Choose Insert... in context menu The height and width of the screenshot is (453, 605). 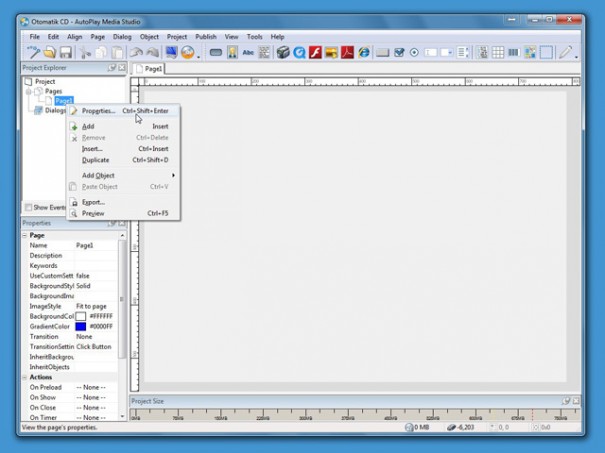pyautogui.click(x=124, y=149)
